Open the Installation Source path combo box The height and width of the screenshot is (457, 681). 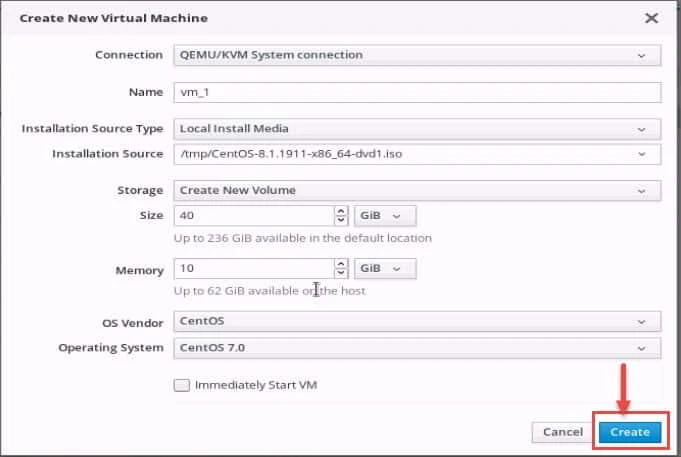[417, 154]
